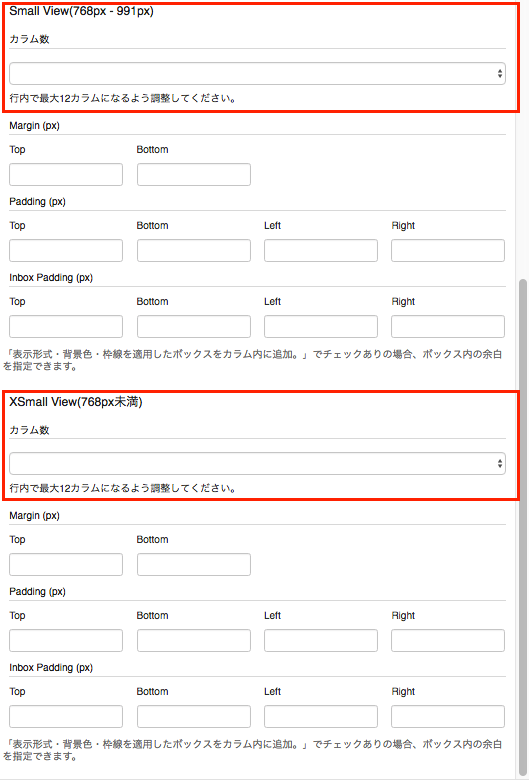529x782 pixels.
Task: Select Small View Padding Left field
Action: click(x=321, y=250)
